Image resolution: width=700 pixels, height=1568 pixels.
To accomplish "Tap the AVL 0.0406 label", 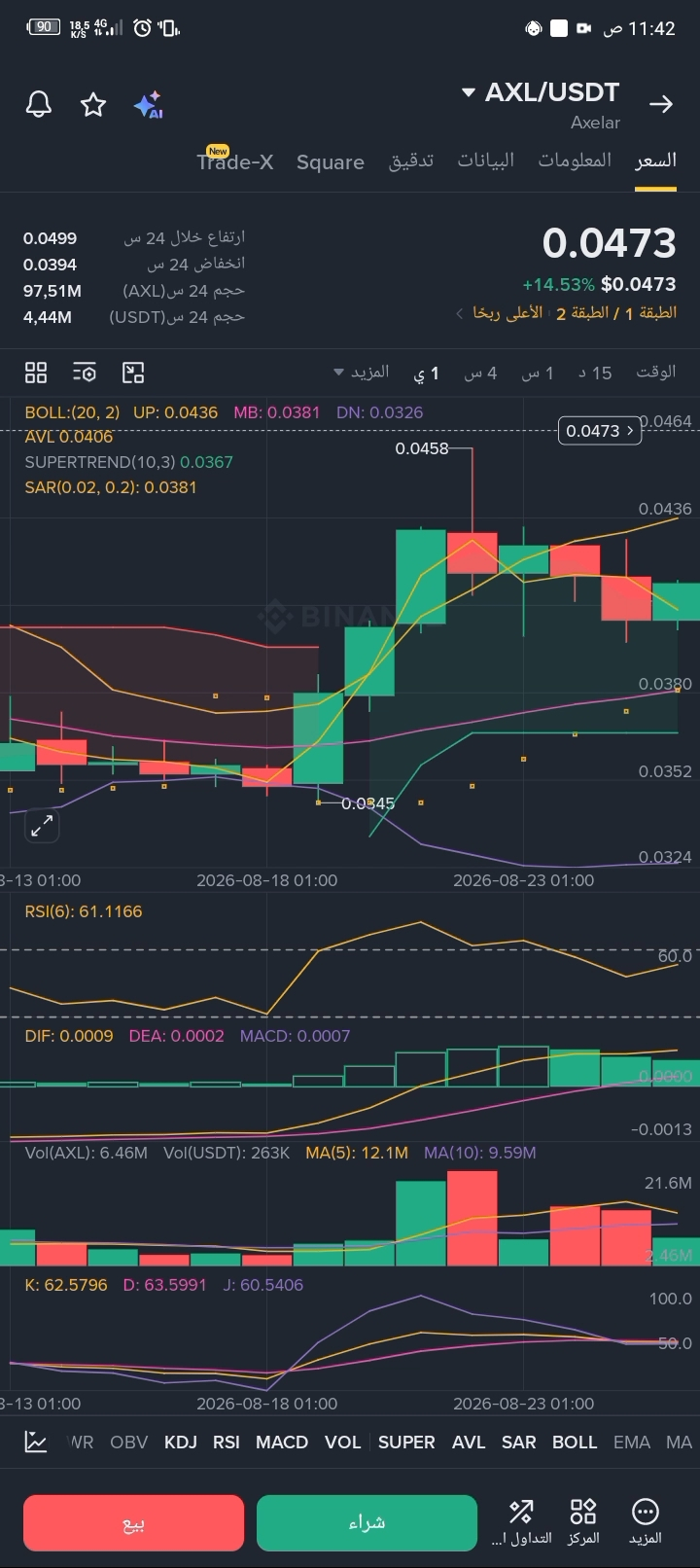I will point(69,437).
